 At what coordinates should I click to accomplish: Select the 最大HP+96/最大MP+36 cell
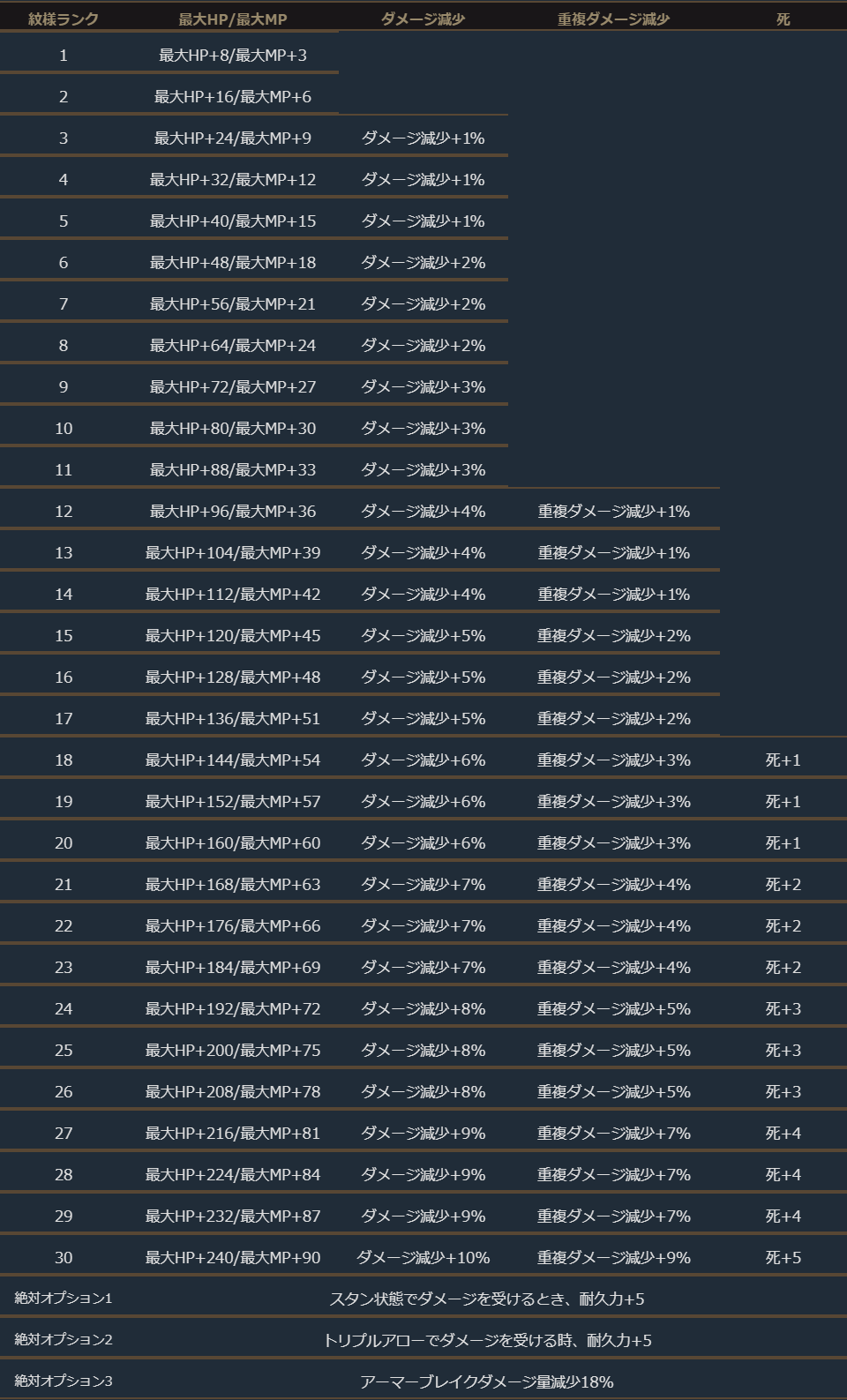[x=233, y=511]
